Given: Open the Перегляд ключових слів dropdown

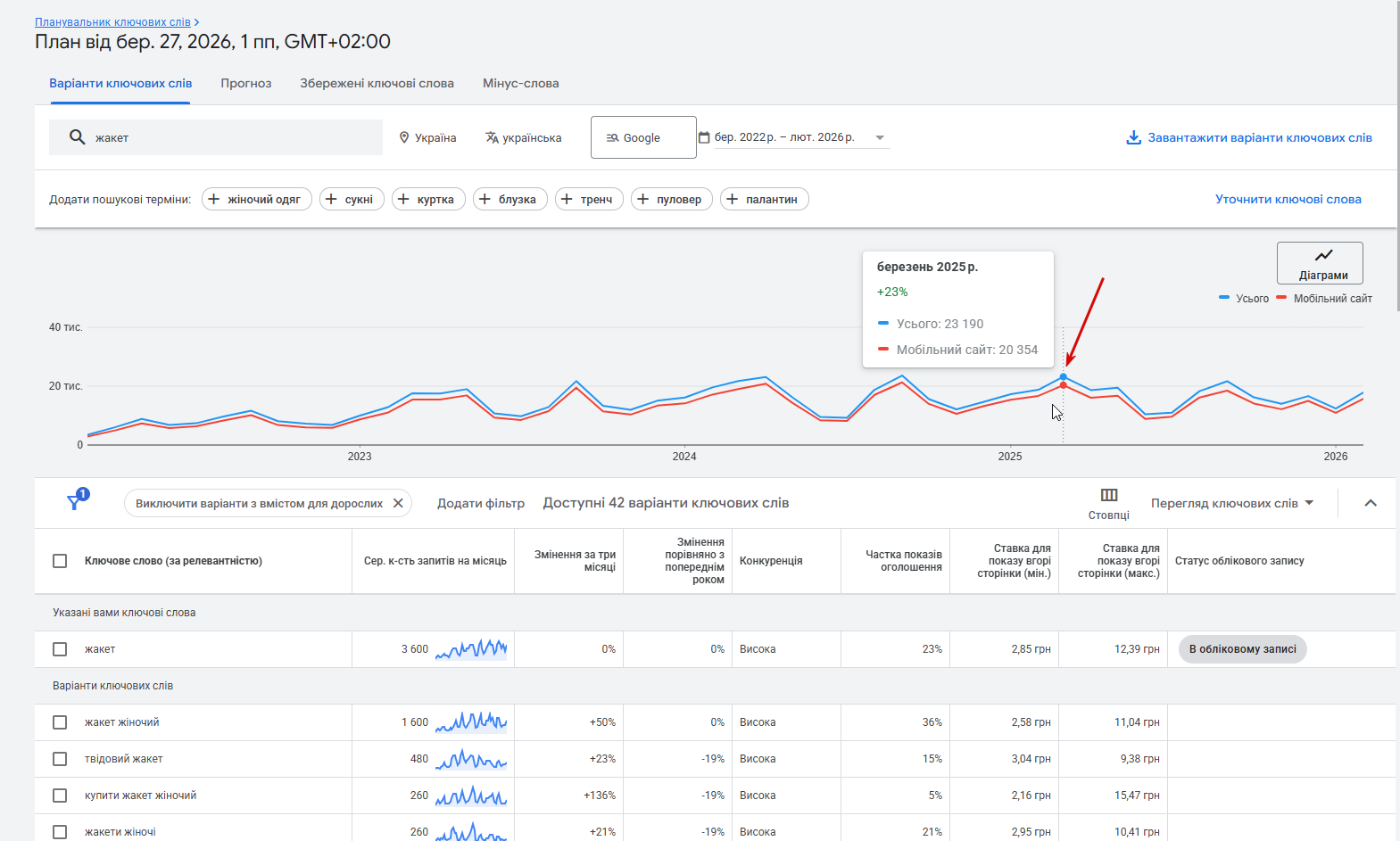Looking at the screenshot, I should [x=1231, y=503].
